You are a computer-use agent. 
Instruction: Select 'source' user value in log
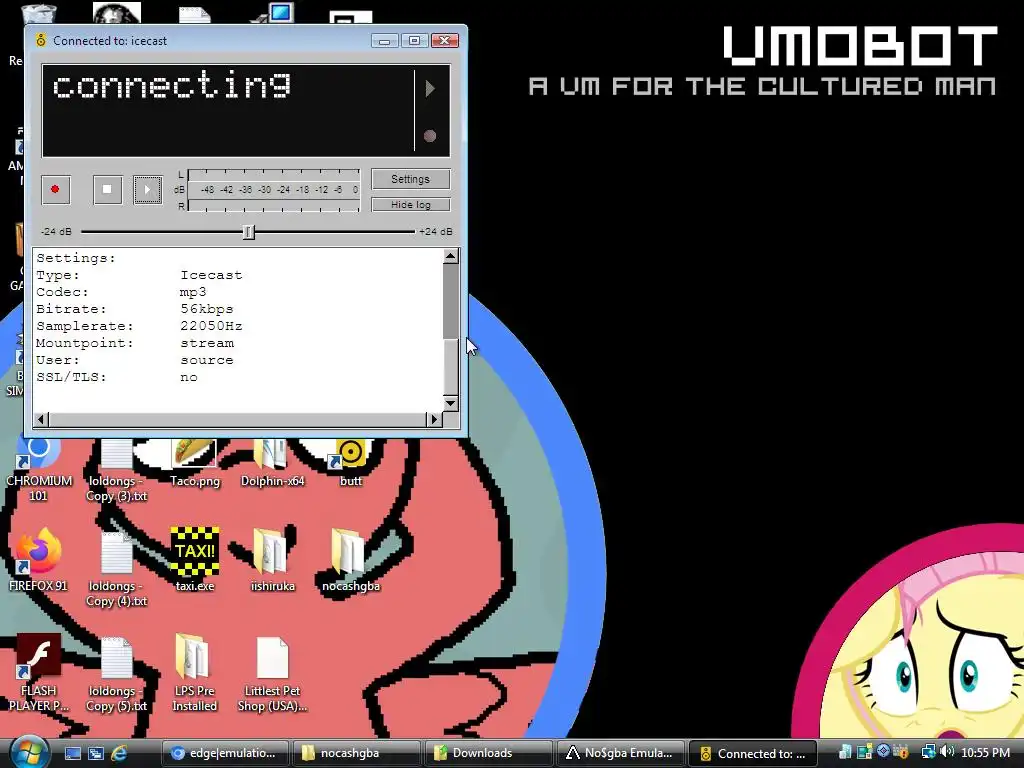pos(207,360)
